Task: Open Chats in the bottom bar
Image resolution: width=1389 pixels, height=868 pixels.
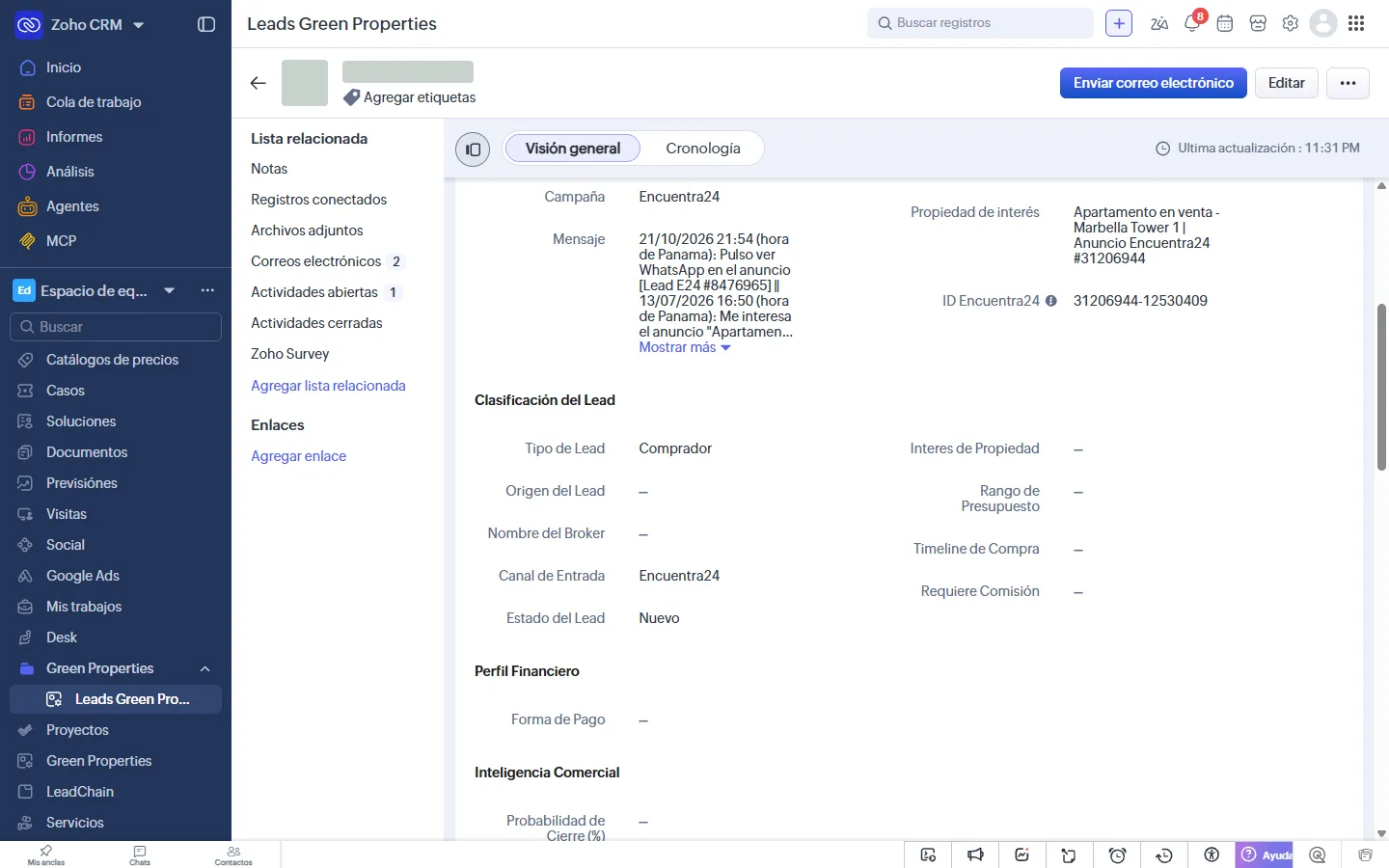Action: tap(140, 855)
